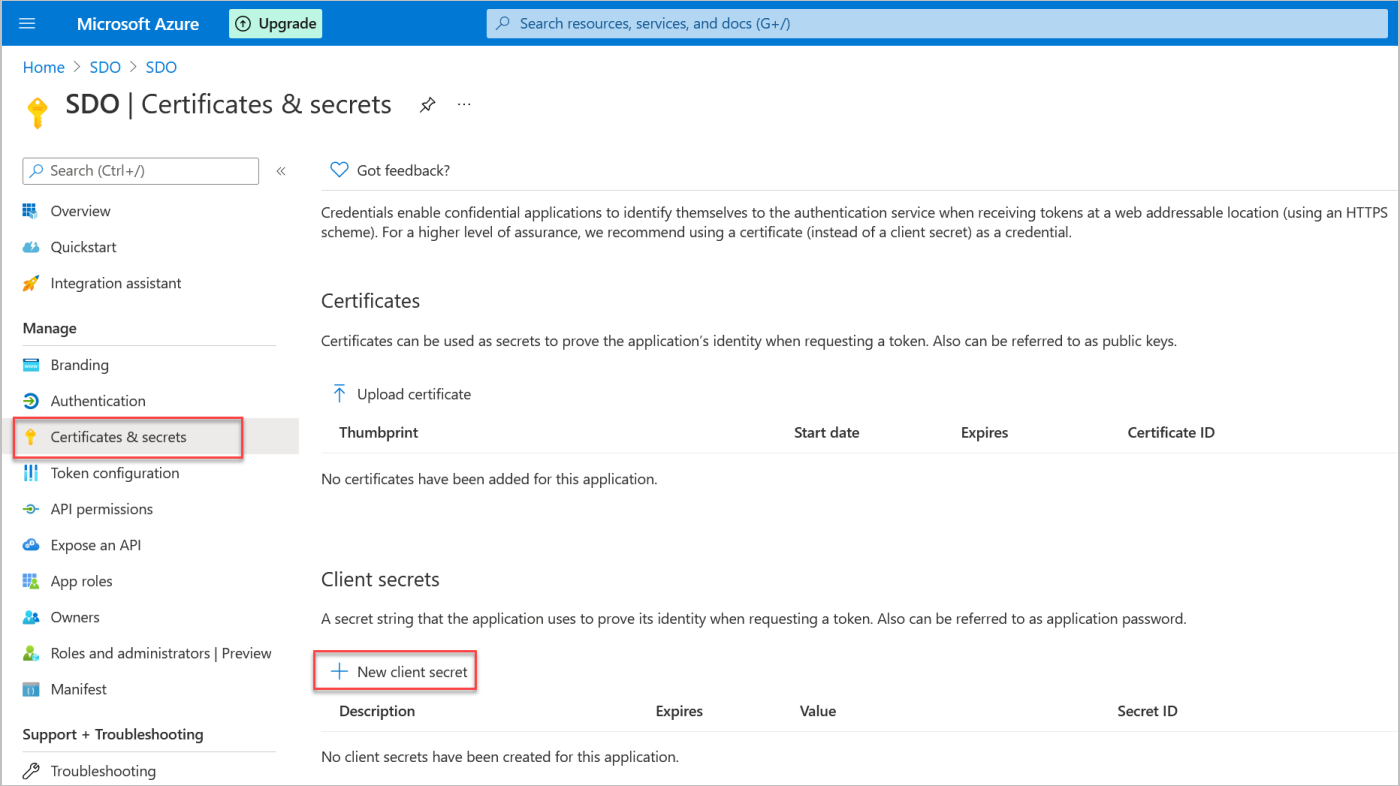The width and height of the screenshot is (1400, 786).
Task: Click the Token configuration bars icon
Action: click(x=31, y=473)
